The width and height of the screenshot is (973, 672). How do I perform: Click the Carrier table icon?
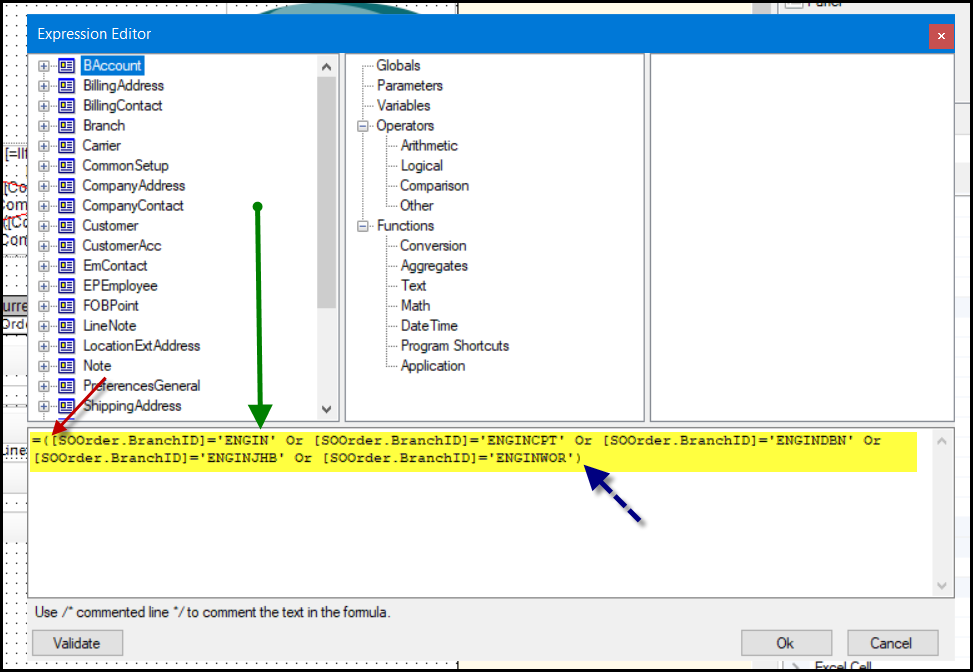click(67, 146)
